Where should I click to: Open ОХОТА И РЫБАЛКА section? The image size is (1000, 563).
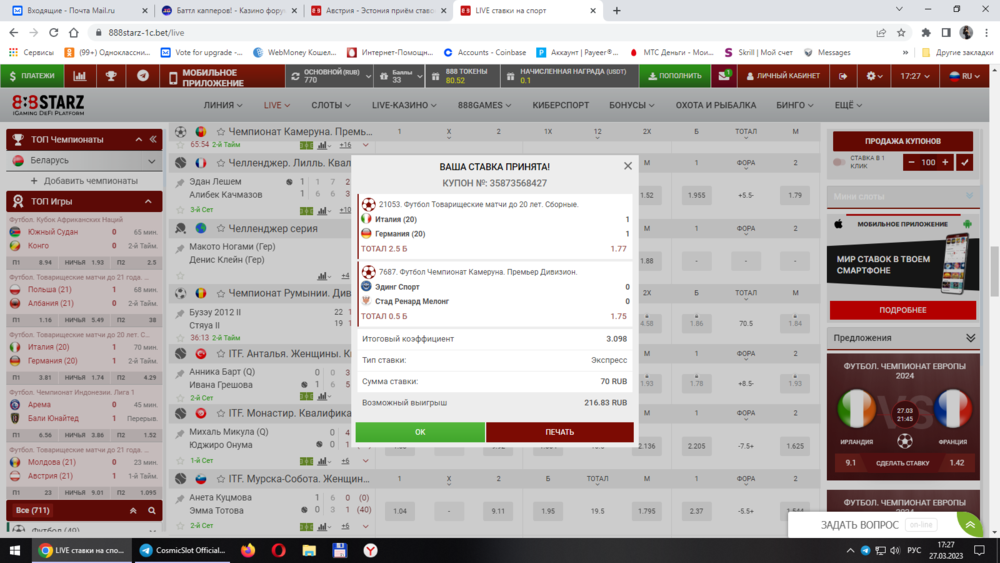(716, 105)
